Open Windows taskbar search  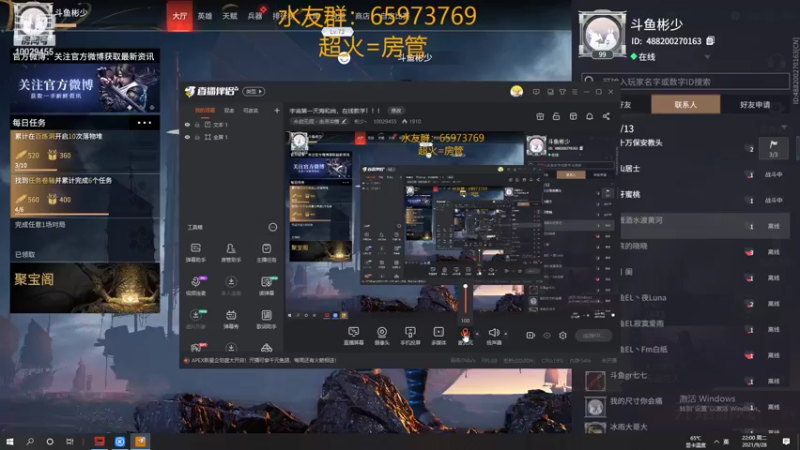click(x=30, y=441)
